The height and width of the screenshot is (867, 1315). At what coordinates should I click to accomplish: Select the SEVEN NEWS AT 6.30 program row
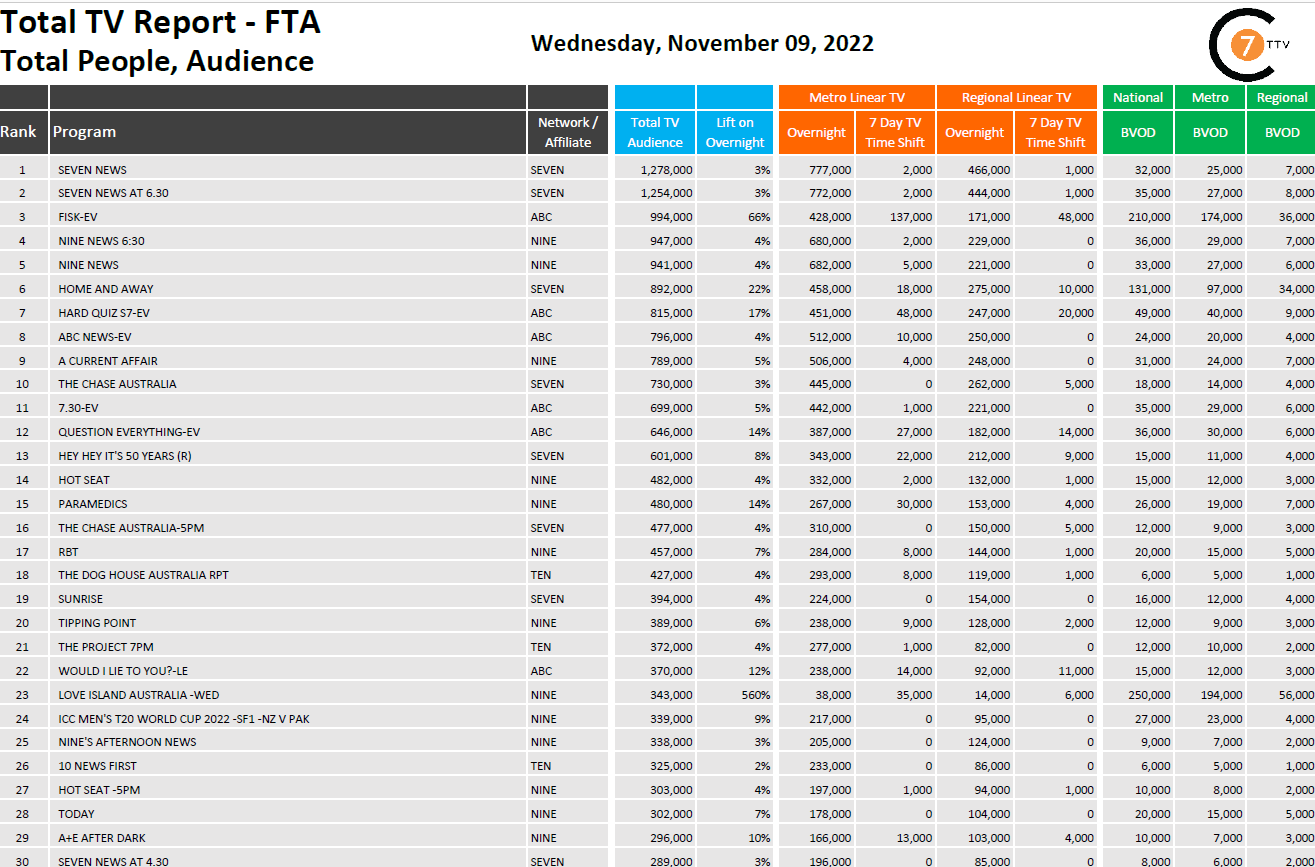tap(112, 193)
